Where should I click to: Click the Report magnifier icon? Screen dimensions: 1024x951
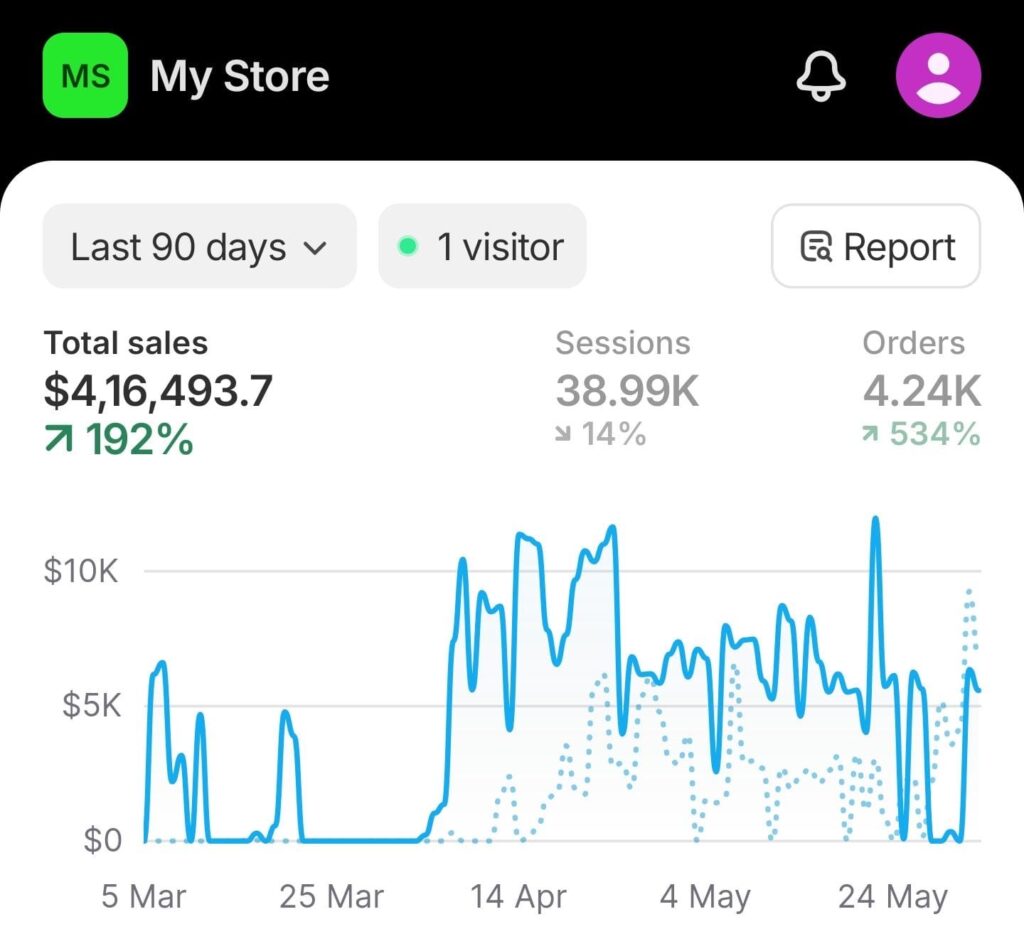click(x=816, y=247)
